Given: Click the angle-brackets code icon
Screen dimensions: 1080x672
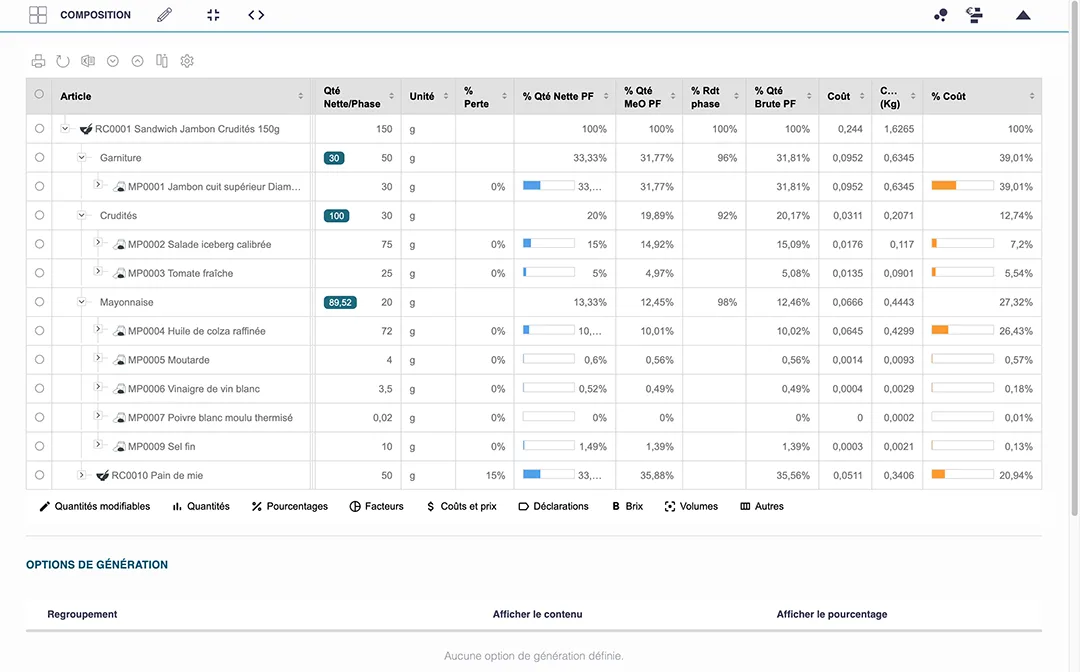Looking at the screenshot, I should point(256,15).
